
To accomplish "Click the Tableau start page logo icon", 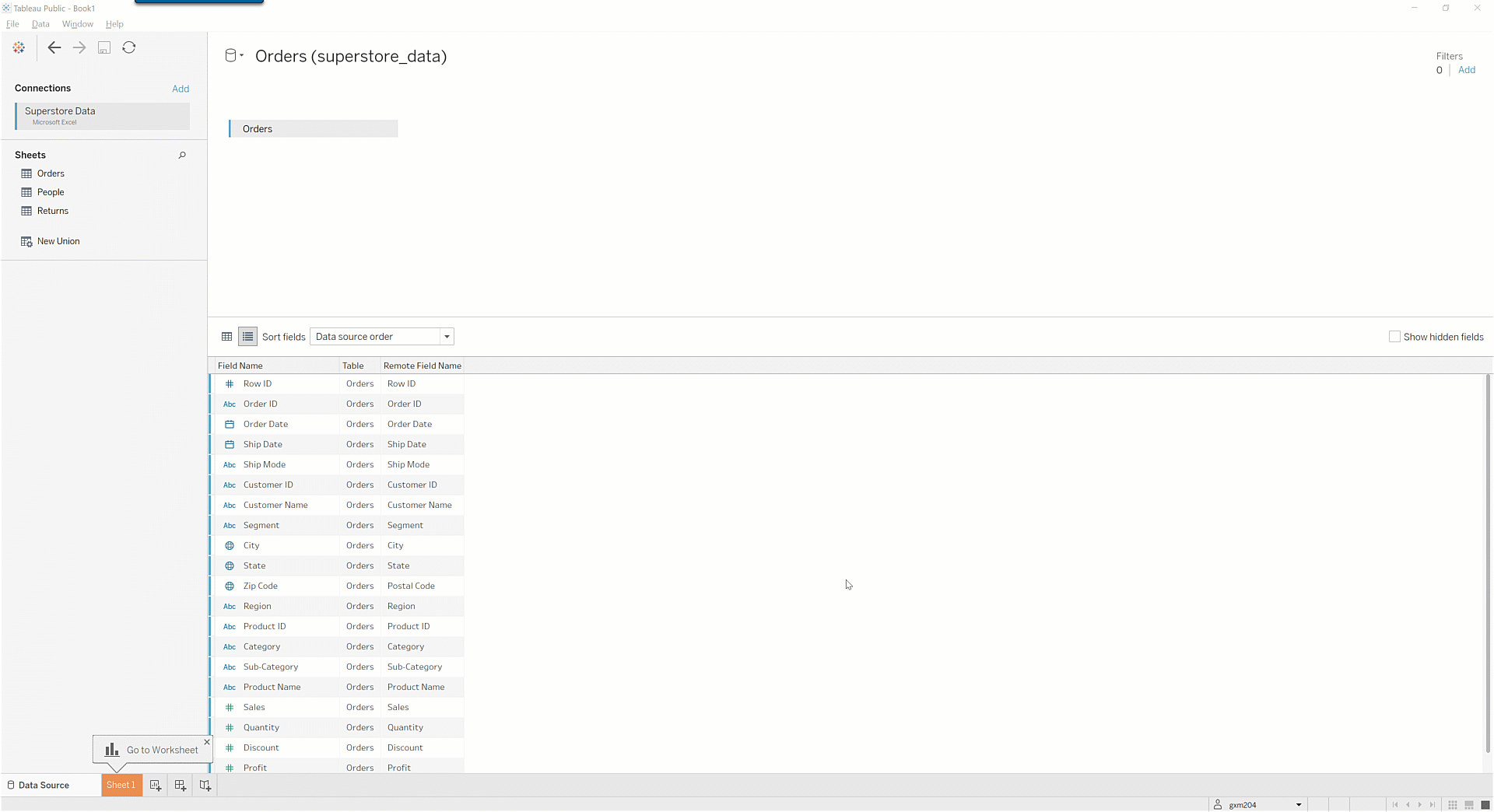I will pos(19,48).
